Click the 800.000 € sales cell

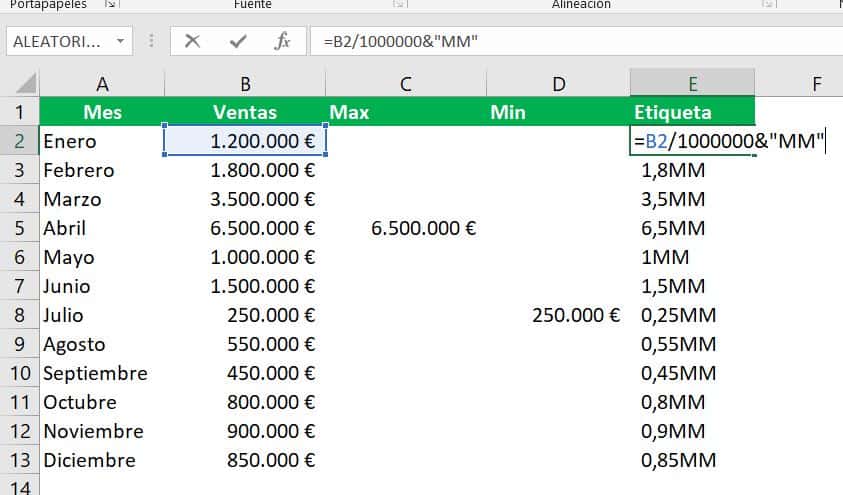tap(245, 402)
